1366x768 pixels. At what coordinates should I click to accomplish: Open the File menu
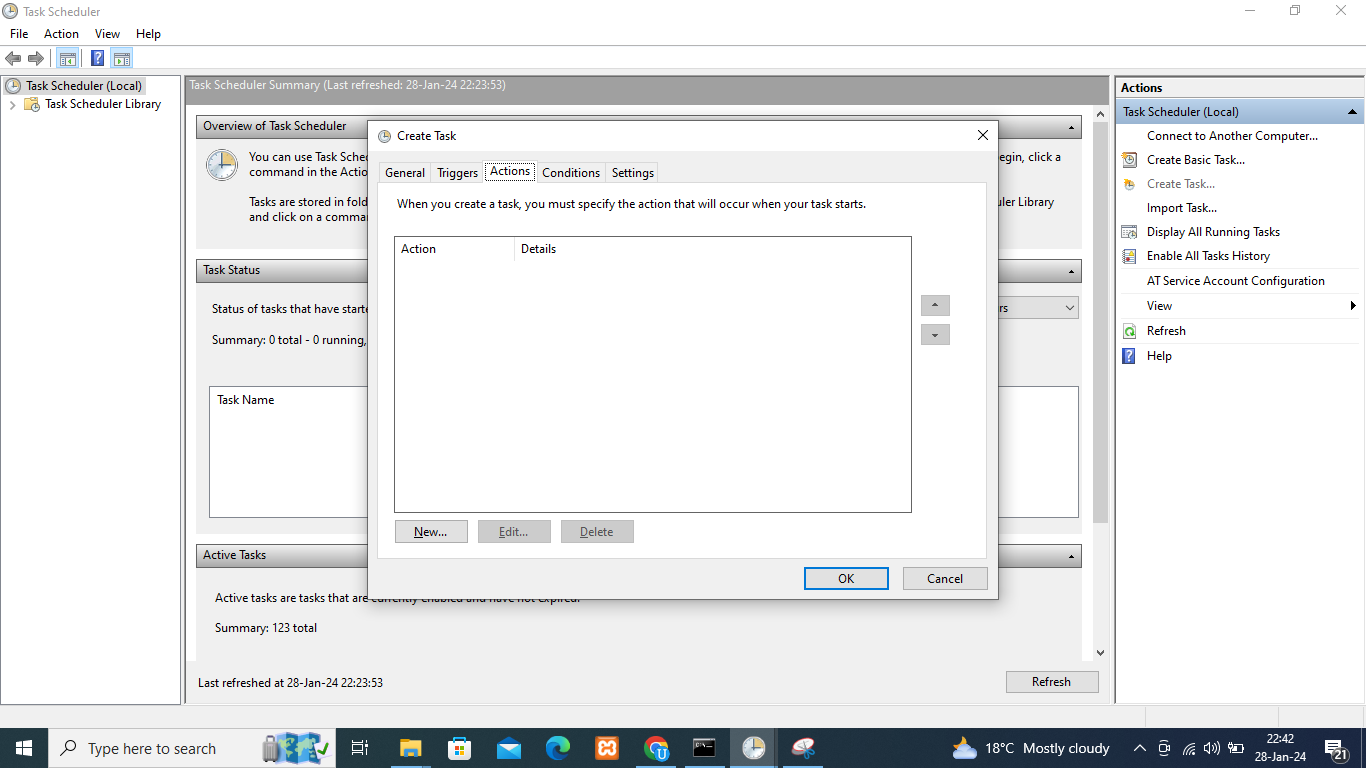(x=19, y=34)
